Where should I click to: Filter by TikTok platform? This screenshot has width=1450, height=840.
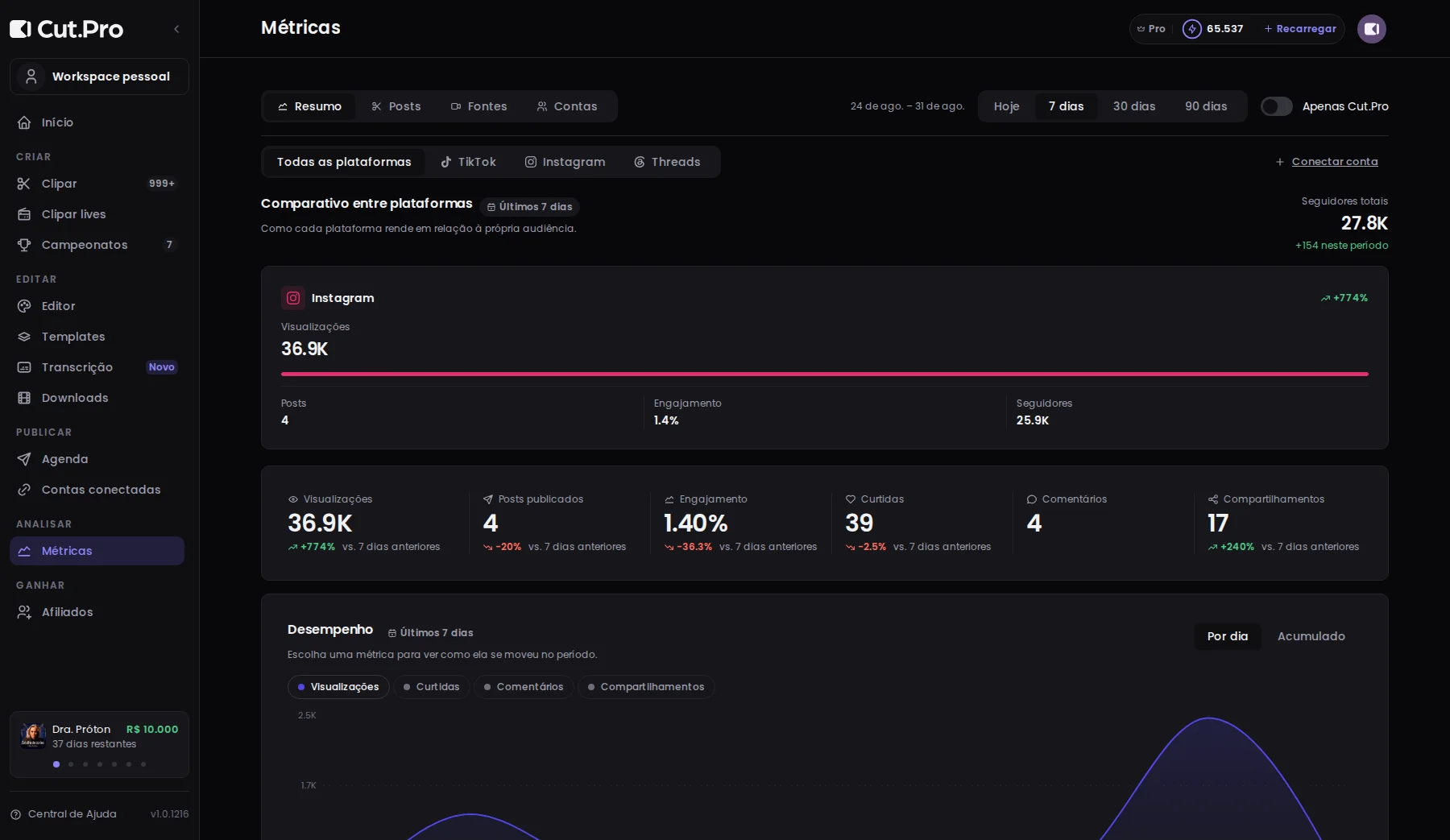tap(468, 162)
